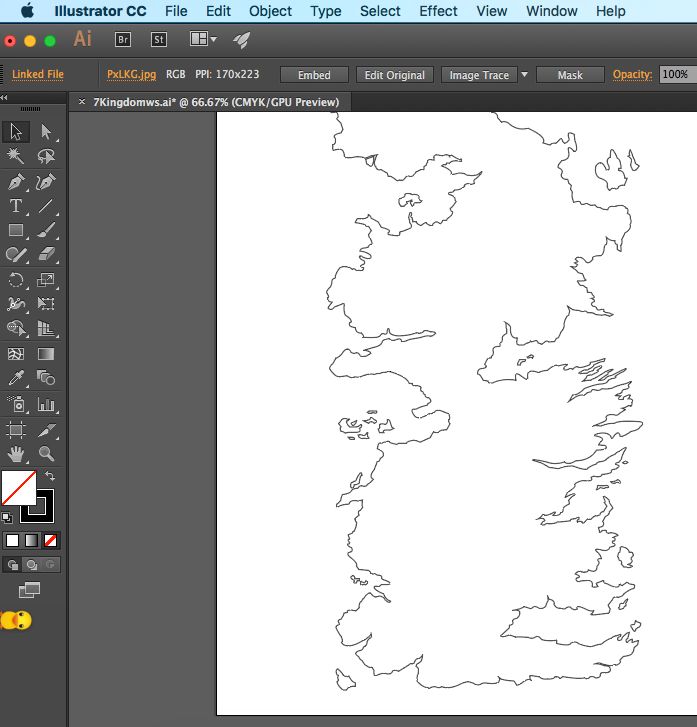This screenshot has width=697, height=727.
Task: Select the Pen tool
Action: 16,181
